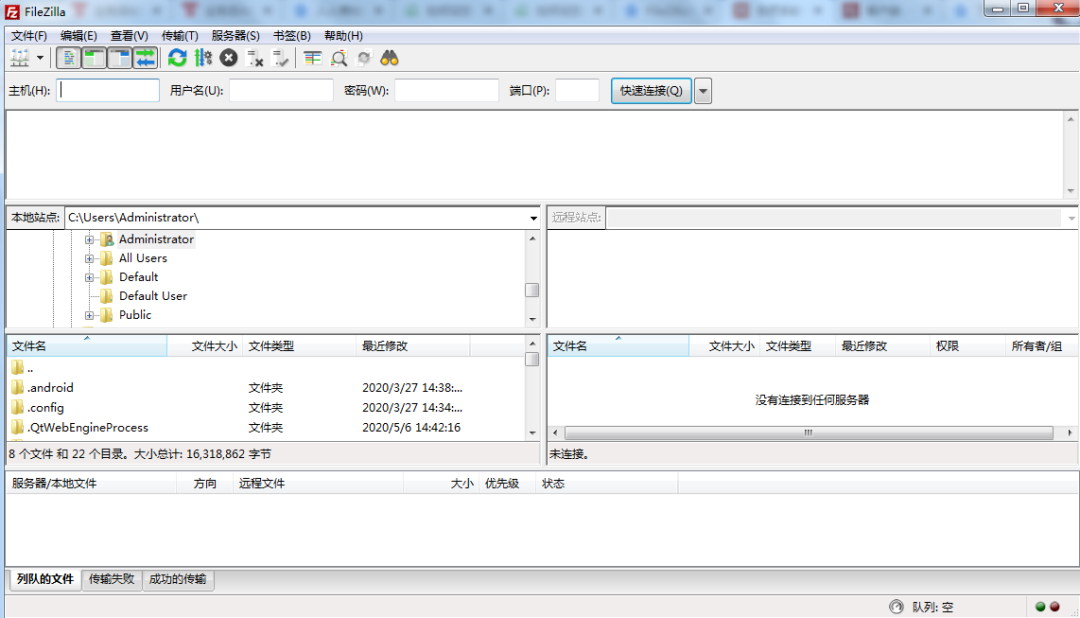Image resolution: width=1080 pixels, height=618 pixels.
Task: Open 传输(T) menu
Action: coord(180,36)
